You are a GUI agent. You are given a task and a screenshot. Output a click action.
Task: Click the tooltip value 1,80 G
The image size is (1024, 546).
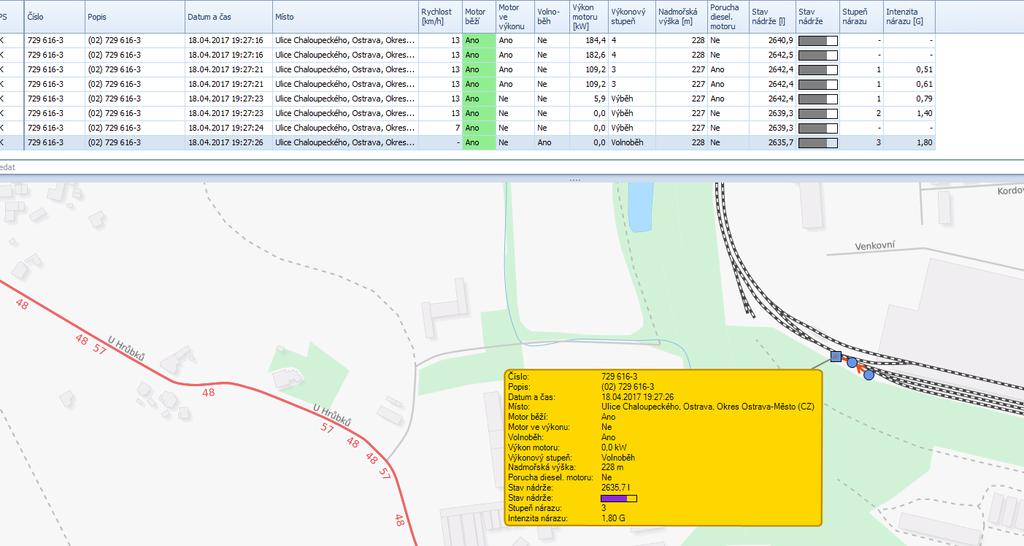(613, 519)
